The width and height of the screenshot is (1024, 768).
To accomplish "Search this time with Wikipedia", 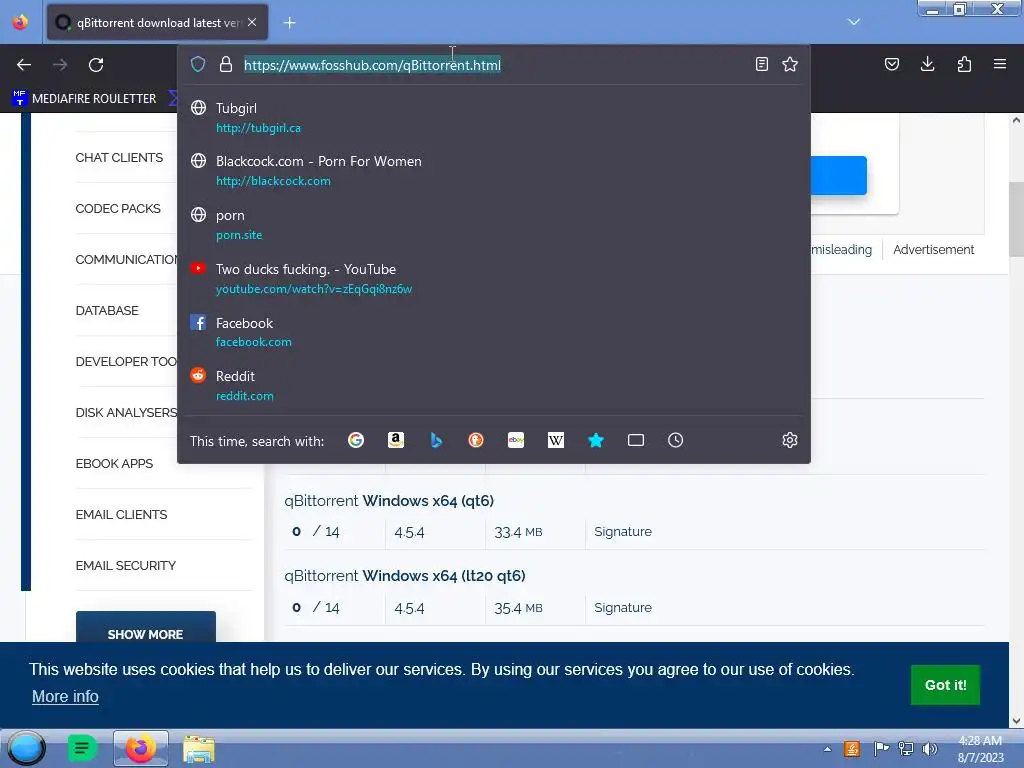I will [556, 440].
